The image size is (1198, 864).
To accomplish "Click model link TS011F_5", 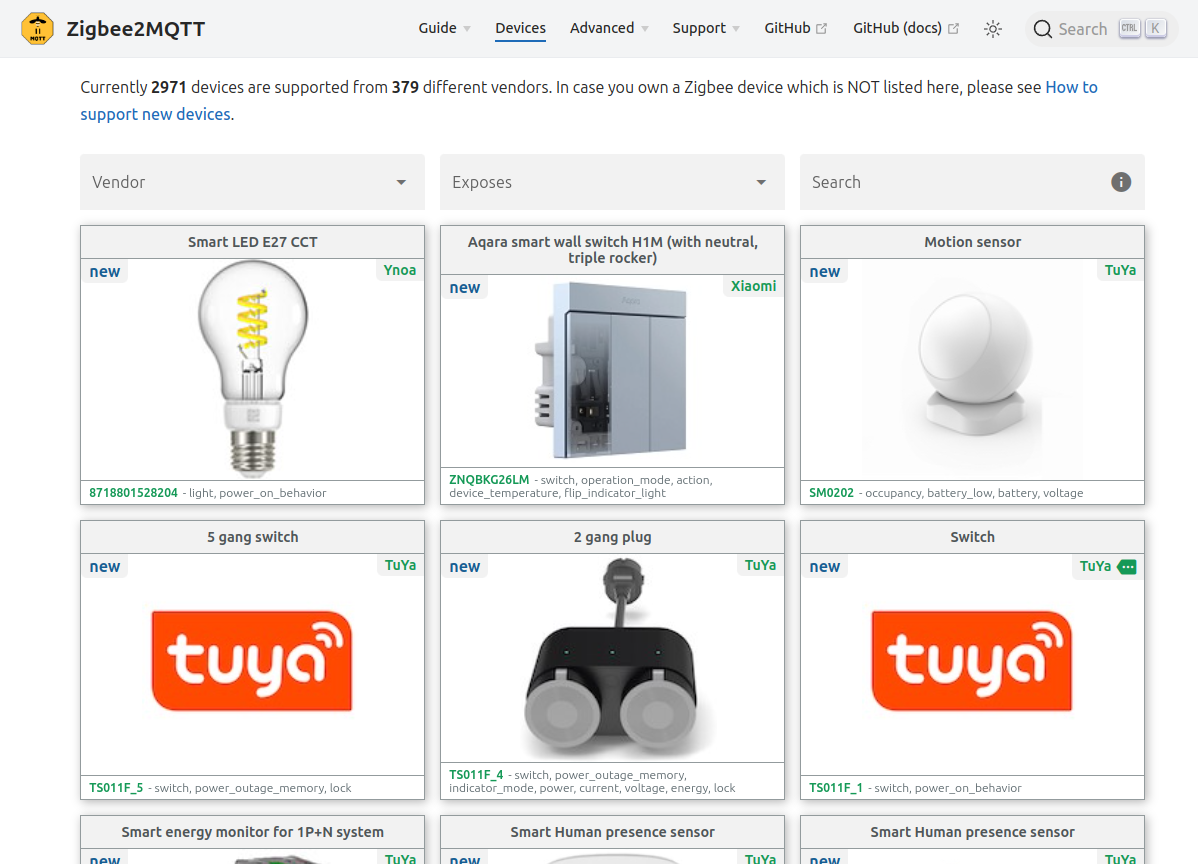I will pos(116,788).
